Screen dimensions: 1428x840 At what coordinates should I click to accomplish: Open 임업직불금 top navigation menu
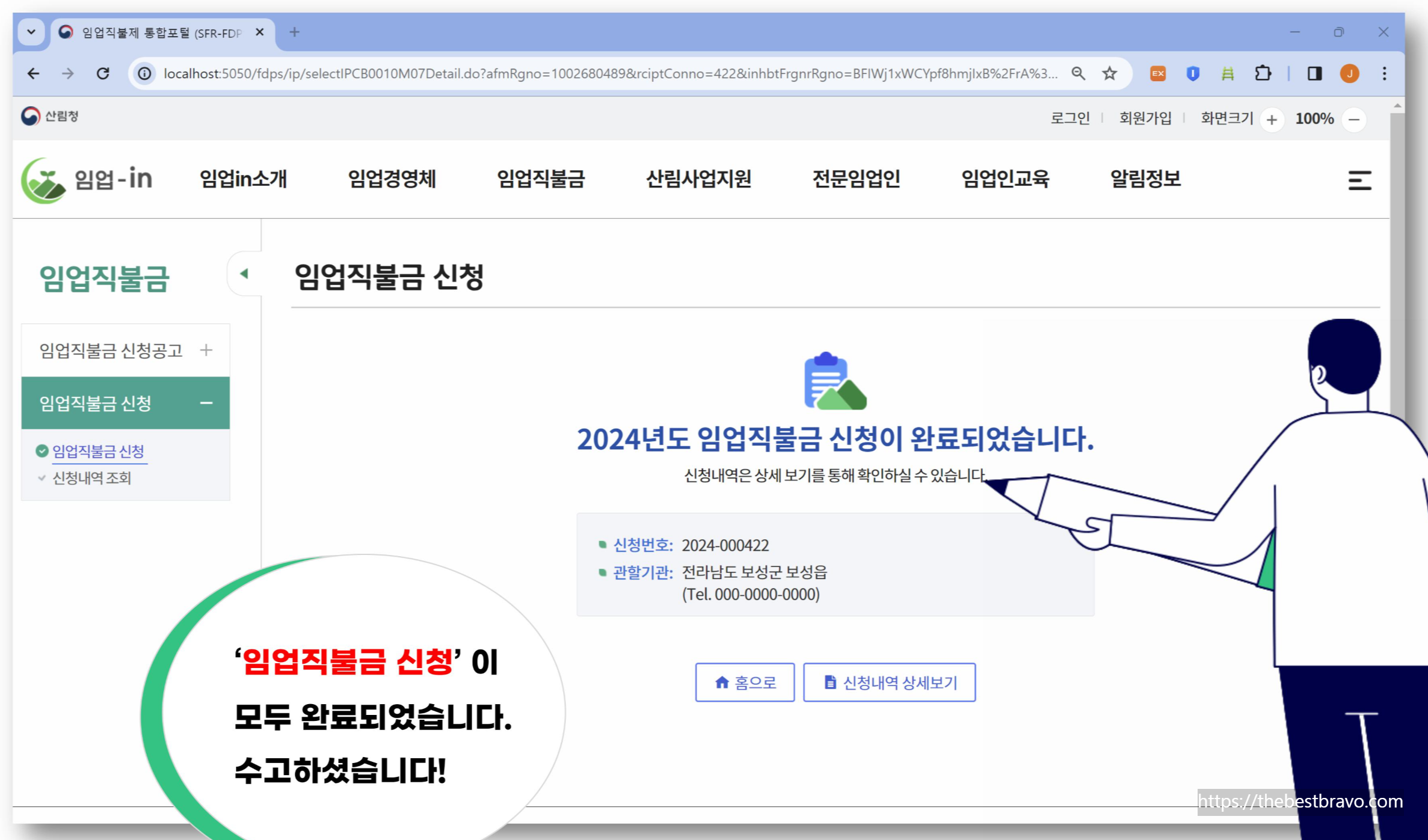point(540,179)
